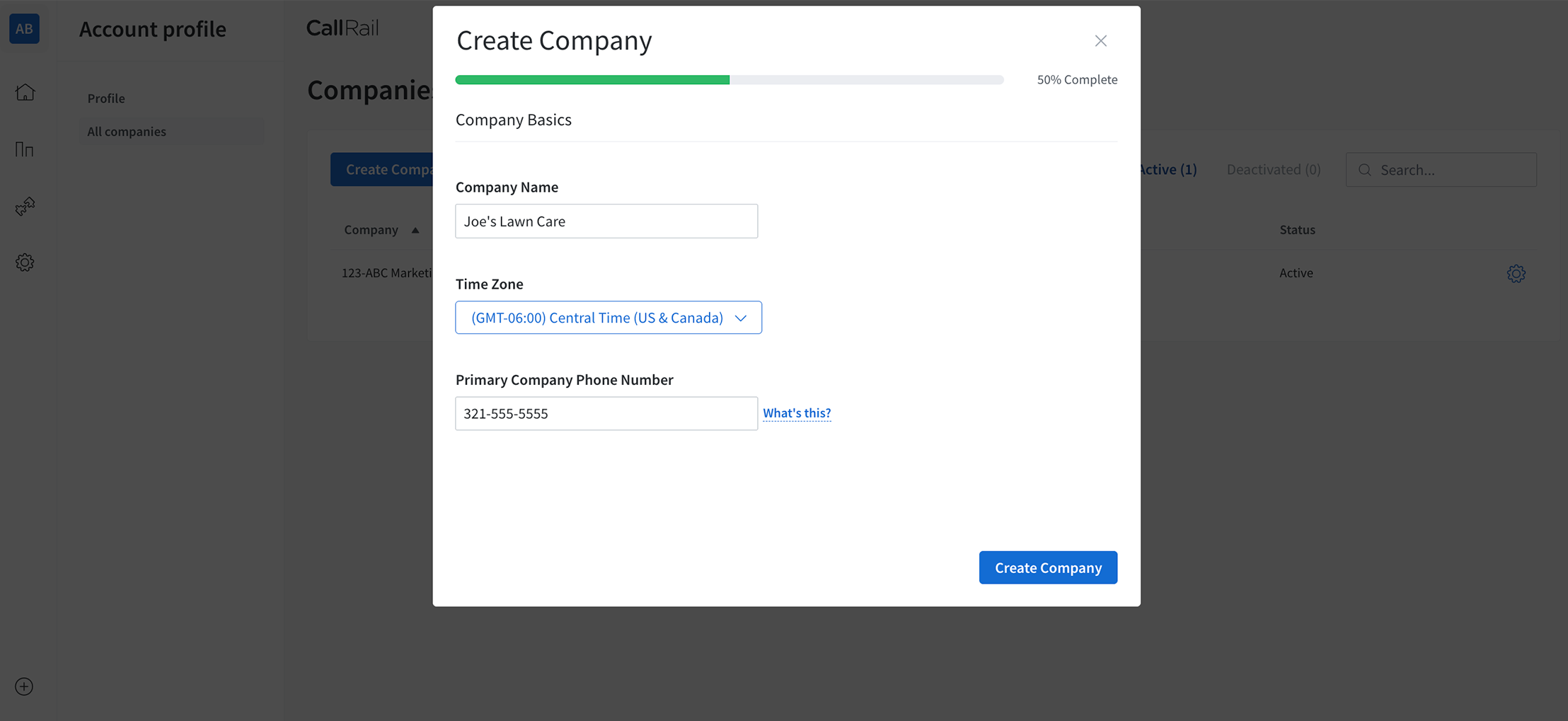Close the Create Company dialog

[x=1100, y=41]
